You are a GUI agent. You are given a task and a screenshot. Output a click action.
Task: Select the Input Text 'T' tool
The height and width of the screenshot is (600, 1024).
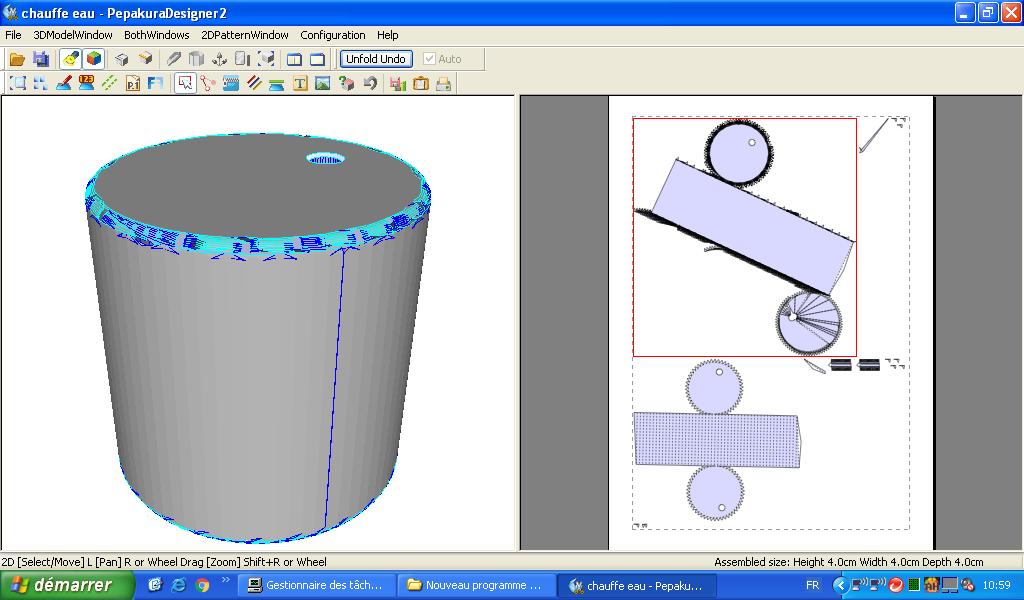299,84
